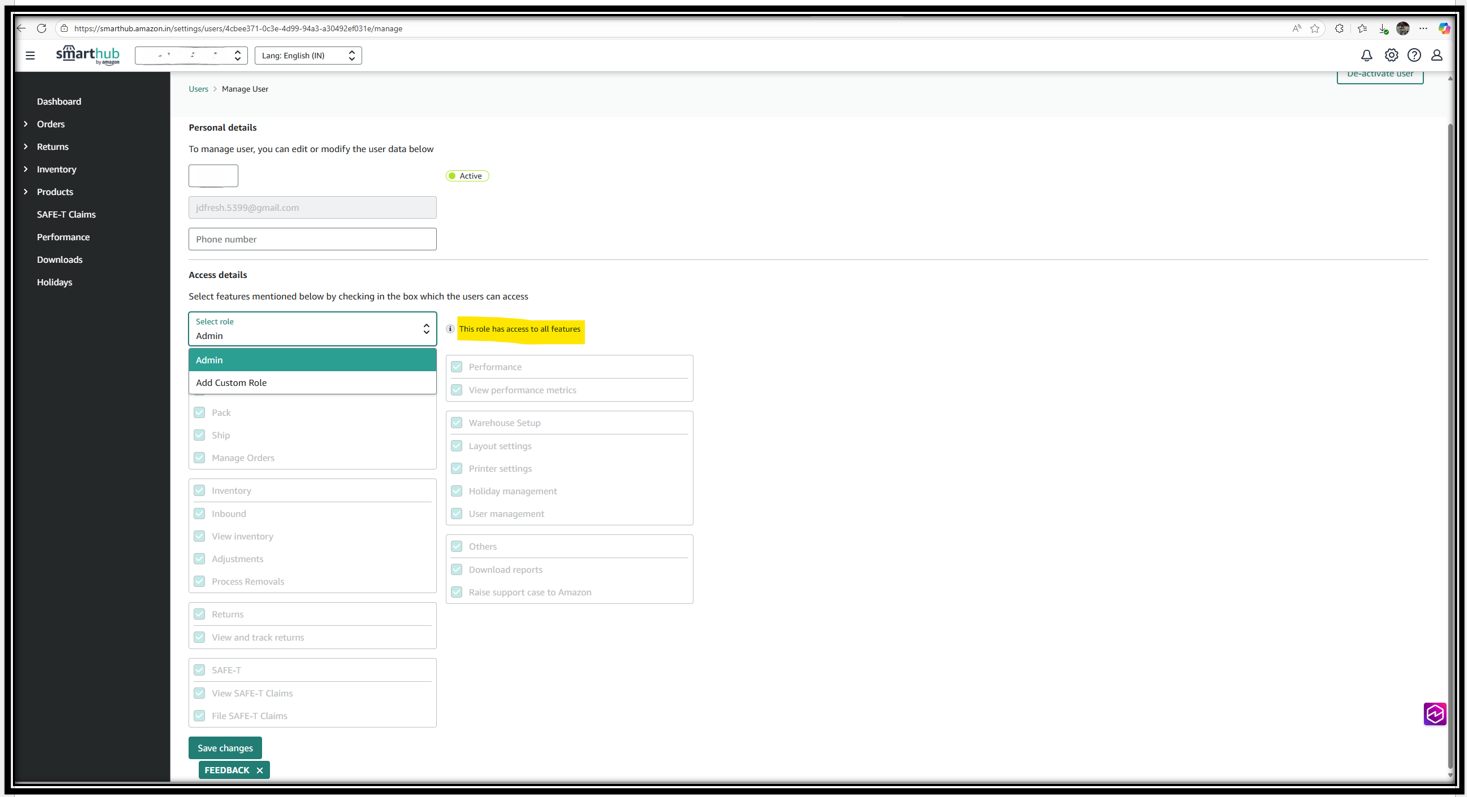
Task: Toggle the Manage Orders checkbox
Action: 199,458
